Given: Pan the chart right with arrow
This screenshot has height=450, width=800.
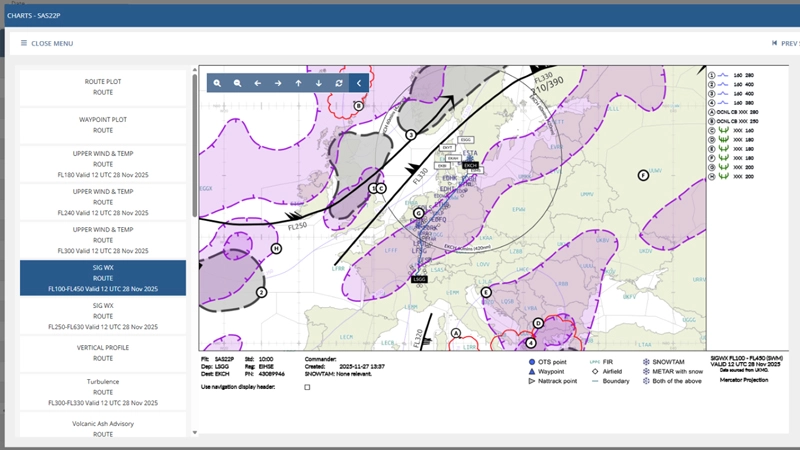Looking at the screenshot, I should pyautogui.click(x=278, y=83).
